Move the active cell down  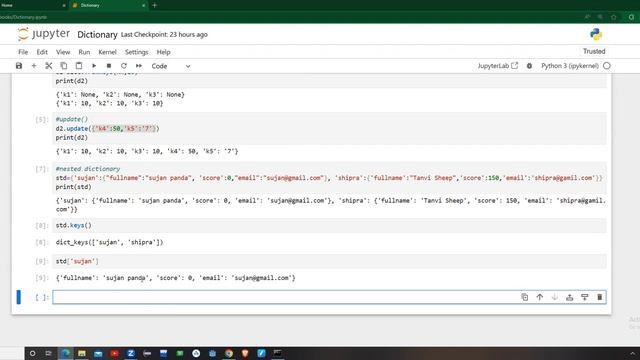(555, 297)
